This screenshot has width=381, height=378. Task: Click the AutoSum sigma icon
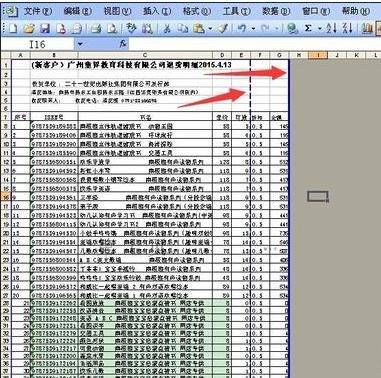308,29
